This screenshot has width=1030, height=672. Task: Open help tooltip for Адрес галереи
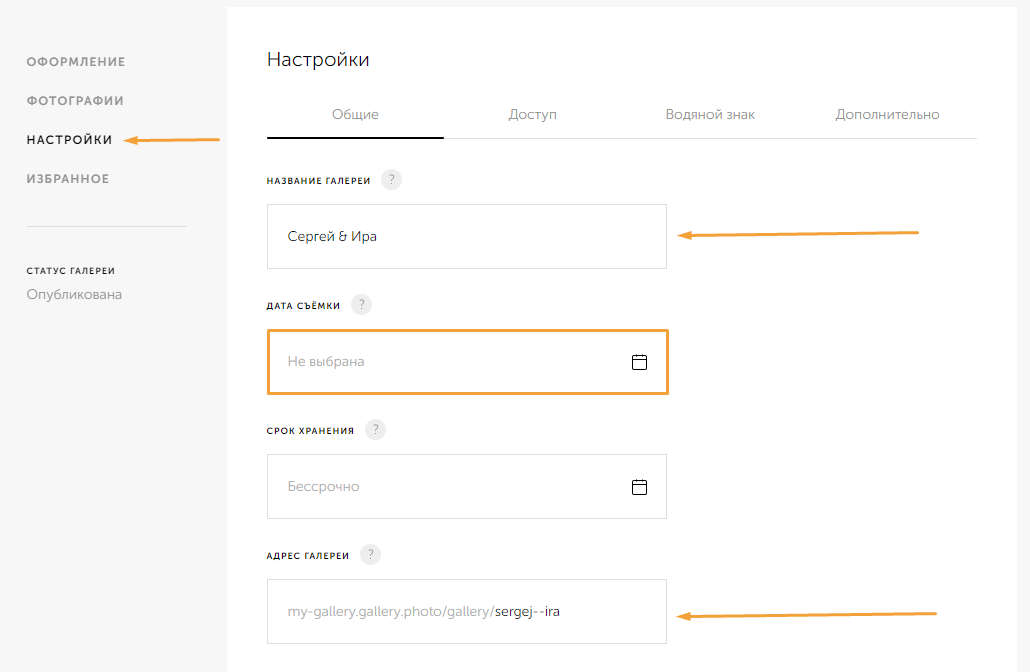pos(370,554)
